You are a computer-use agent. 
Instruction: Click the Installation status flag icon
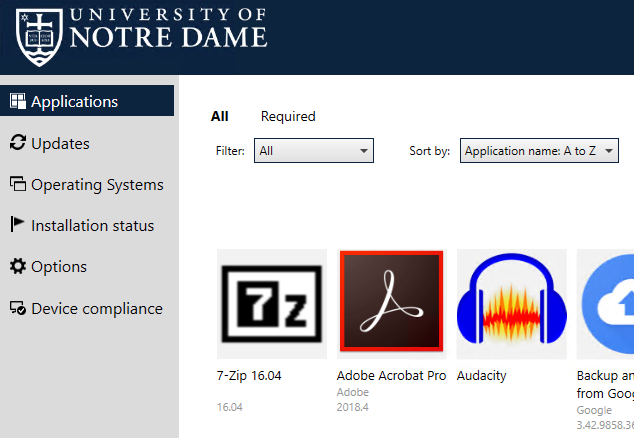[x=17, y=225]
